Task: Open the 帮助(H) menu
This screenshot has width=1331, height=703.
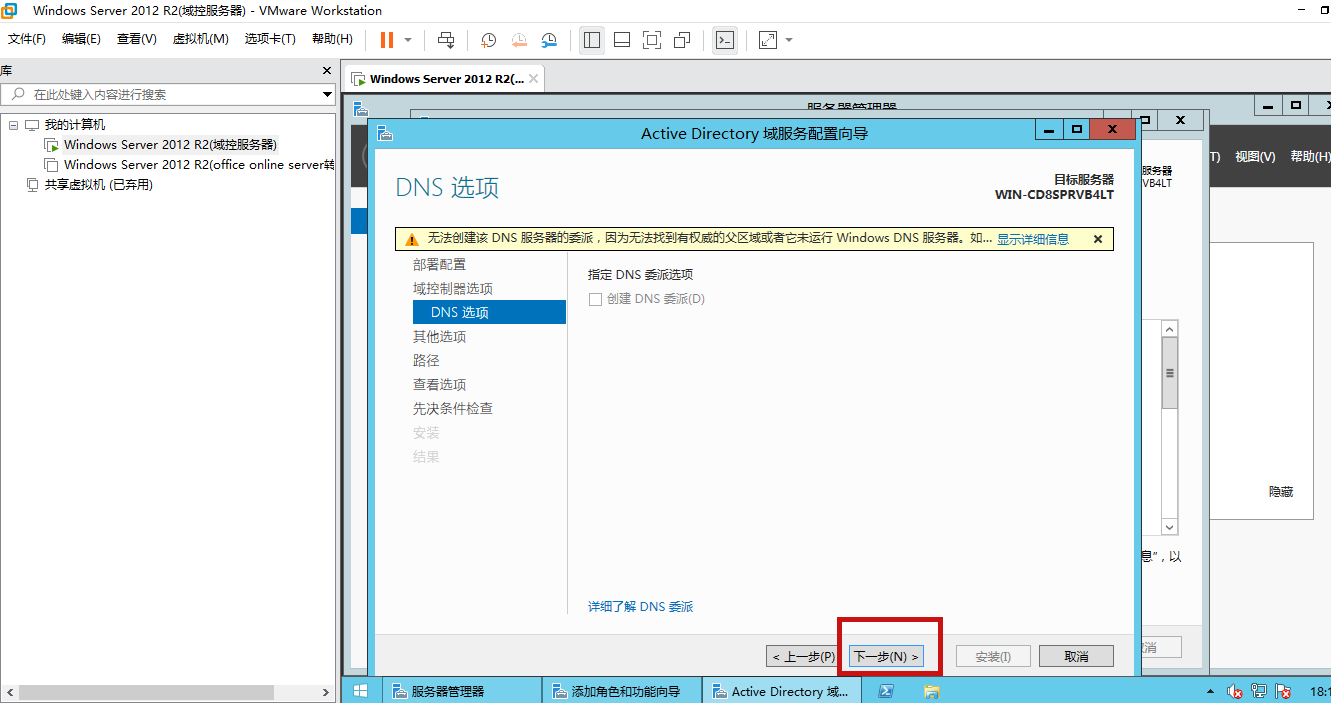Action: point(332,39)
